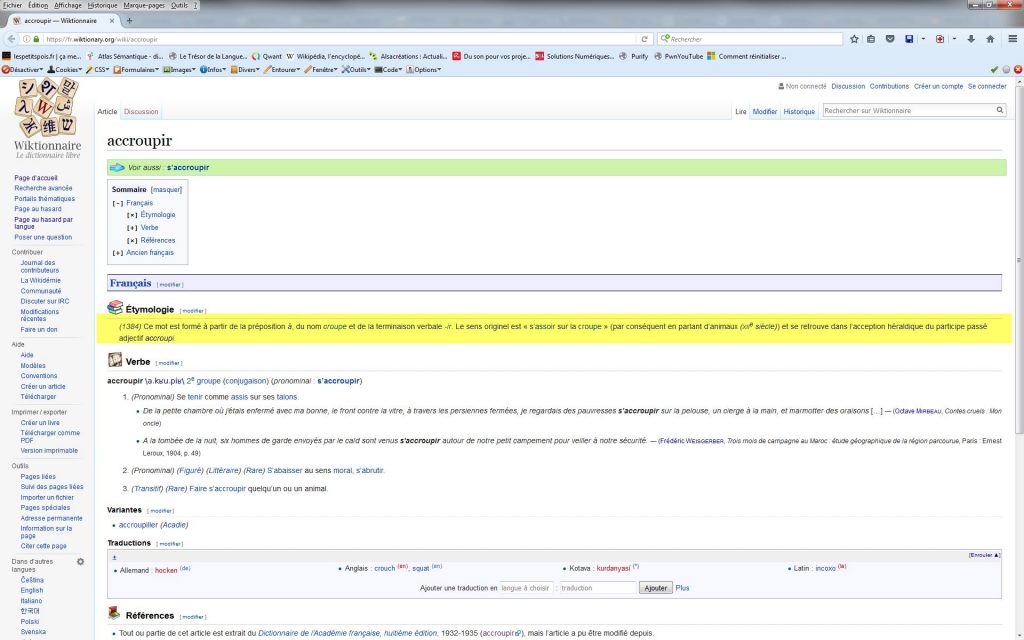The height and width of the screenshot is (640, 1024).
Task: Open the Firefox hamburger menu
Action: click(1012, 39)
